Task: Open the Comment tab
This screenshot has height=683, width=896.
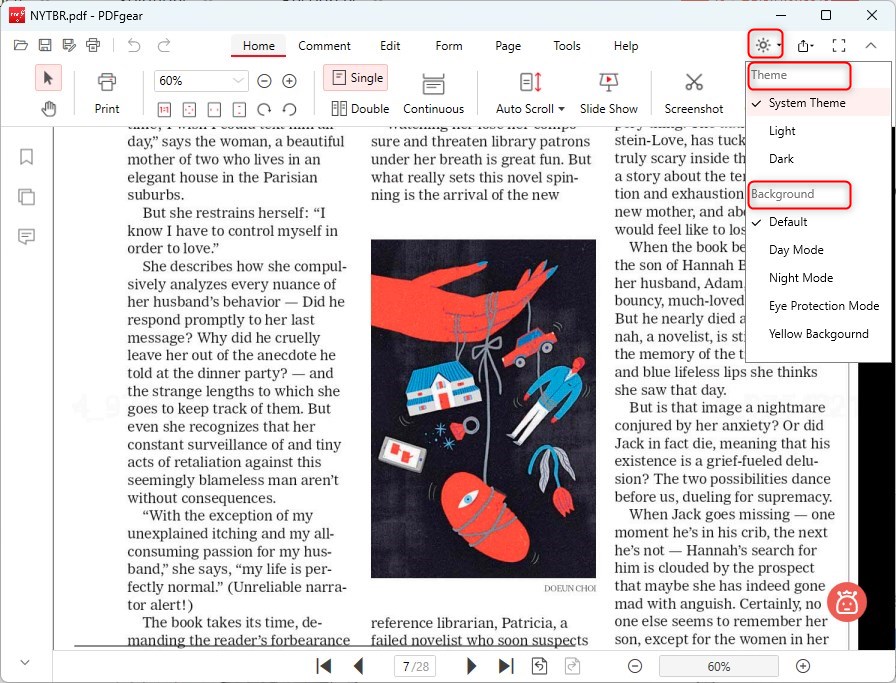Action: (x=324, y=46)
